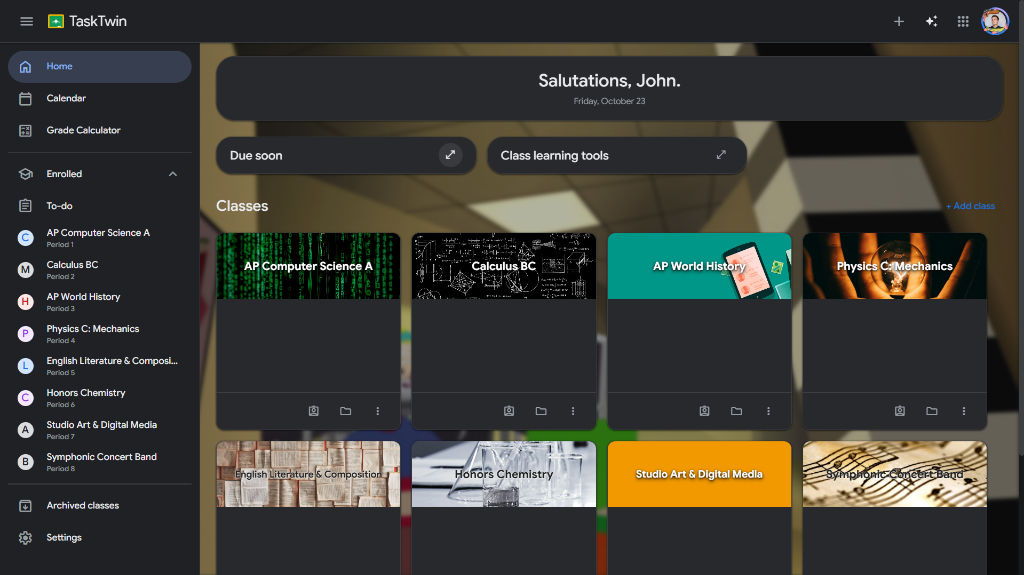Open the hamburger main menu
The image size is (1024, 575).
tap(26, 22)
